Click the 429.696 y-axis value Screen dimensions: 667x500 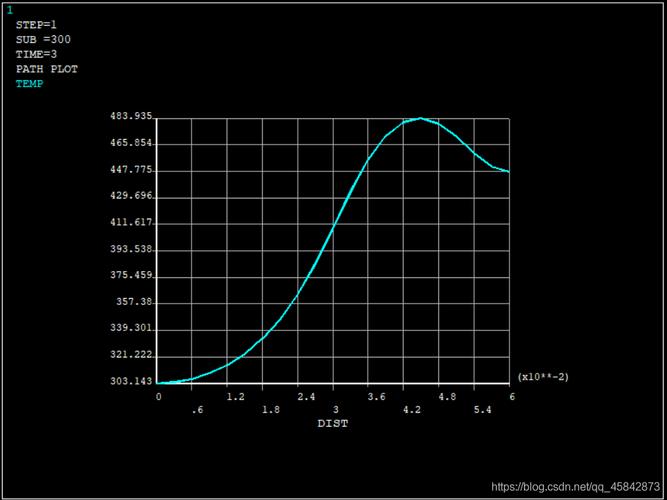point(131,196)
